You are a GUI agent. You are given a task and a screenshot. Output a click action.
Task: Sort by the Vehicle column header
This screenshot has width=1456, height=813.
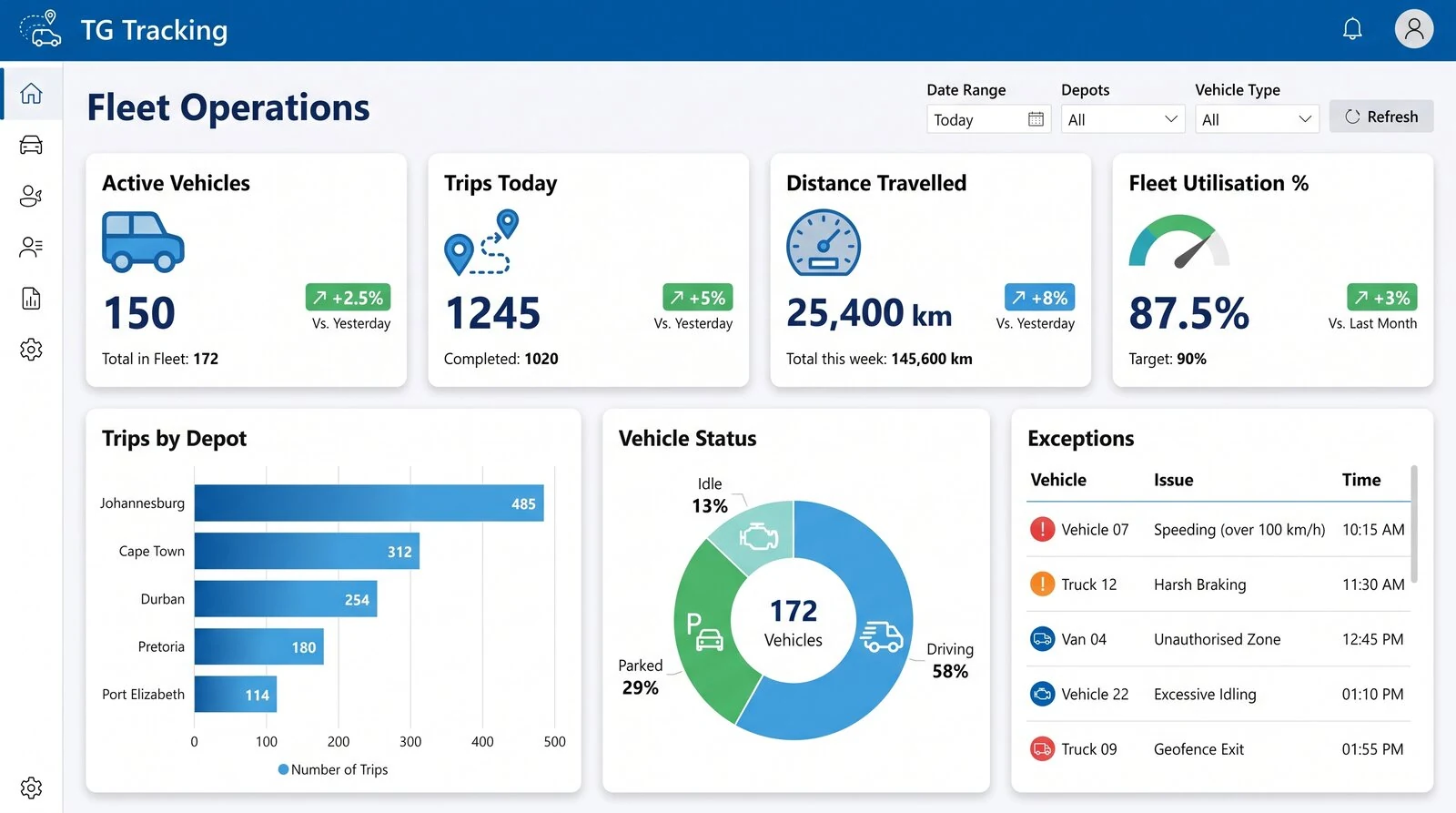tap(1058, 480)
